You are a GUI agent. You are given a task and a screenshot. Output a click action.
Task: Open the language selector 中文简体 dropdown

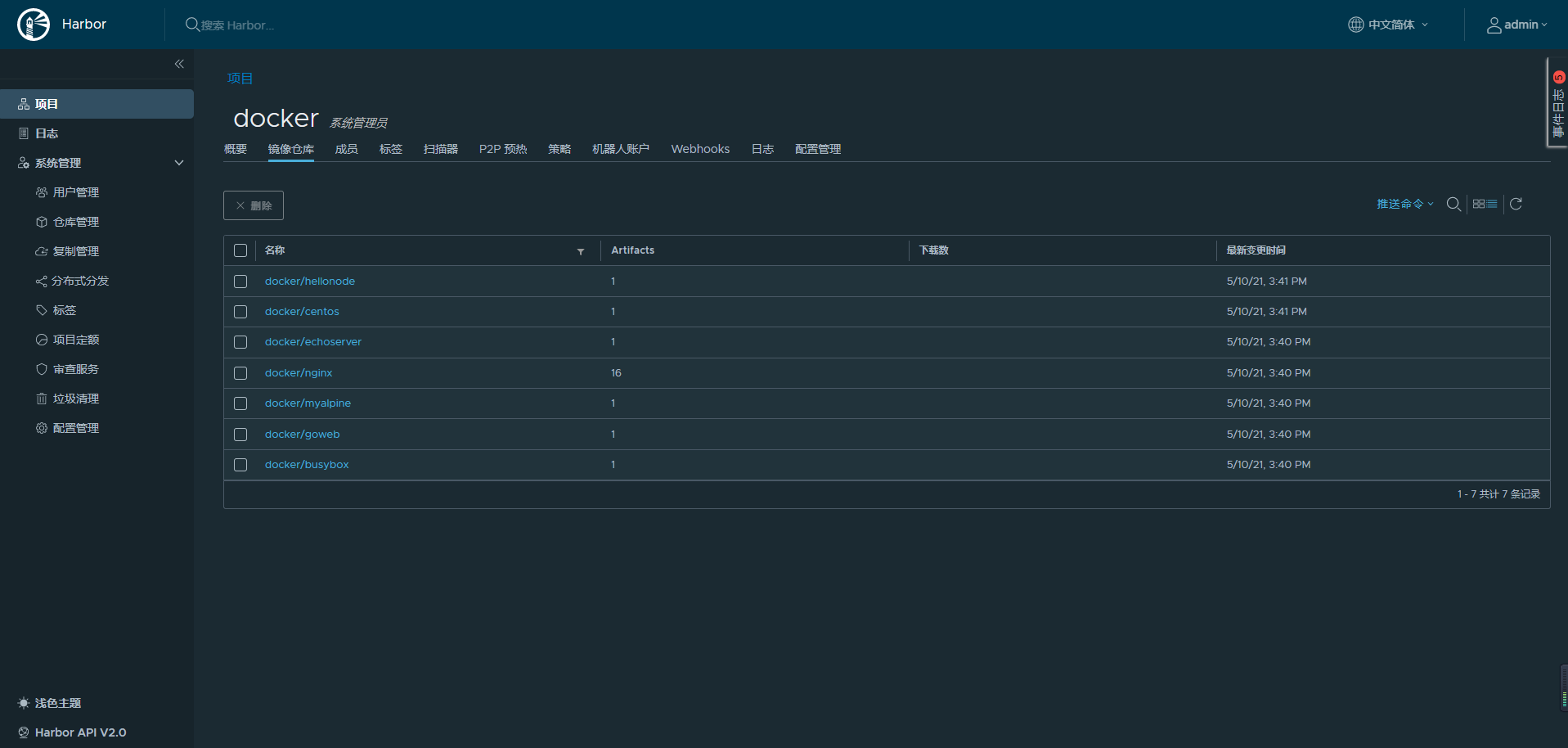(x=1389, y=25)
